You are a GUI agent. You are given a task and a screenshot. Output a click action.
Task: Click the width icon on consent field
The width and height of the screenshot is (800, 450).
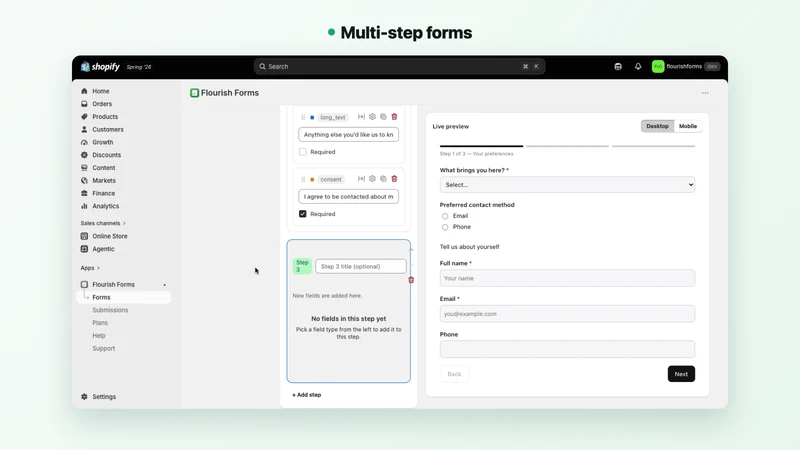coord(361,179)
